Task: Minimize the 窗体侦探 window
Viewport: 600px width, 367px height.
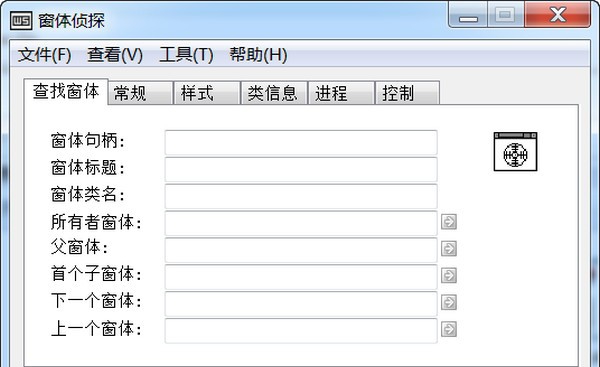Action: pos(468,15)
